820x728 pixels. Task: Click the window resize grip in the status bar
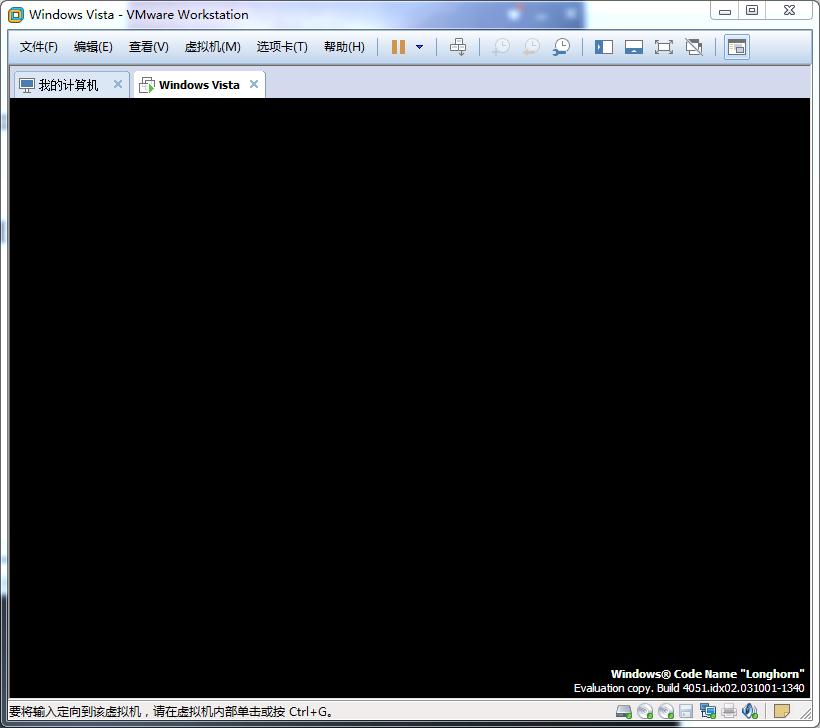click(x=806, y=712)
